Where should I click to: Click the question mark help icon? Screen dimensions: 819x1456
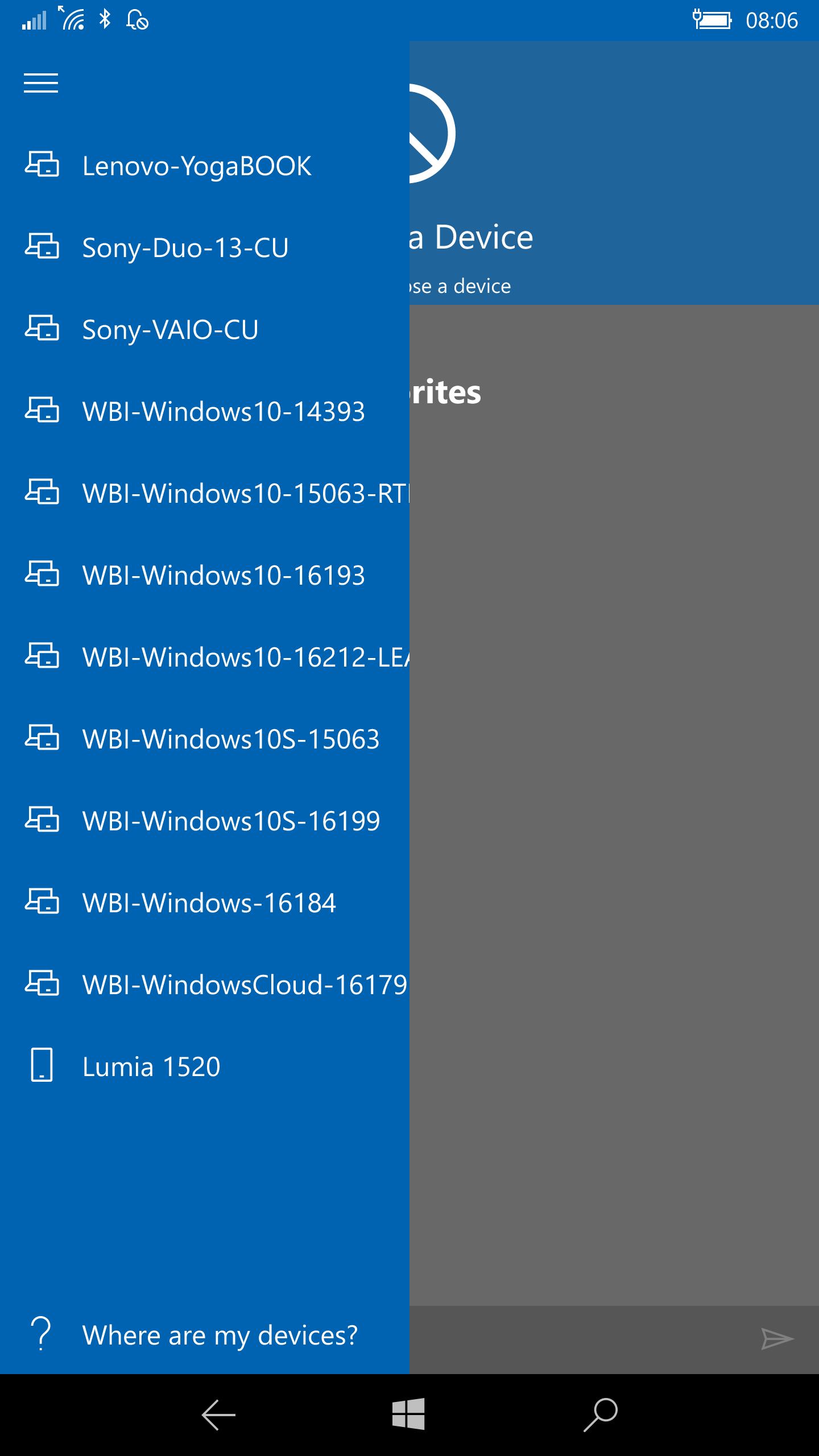tap(41, 1334)
